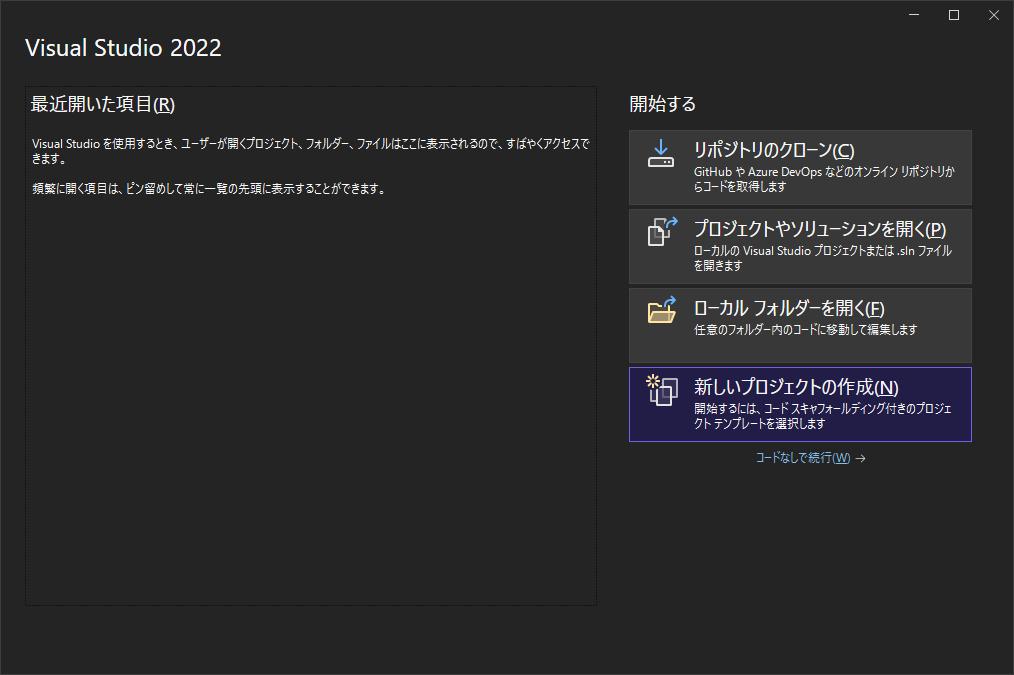Click the 最近開いた項目(R) heading

point(103,104)
